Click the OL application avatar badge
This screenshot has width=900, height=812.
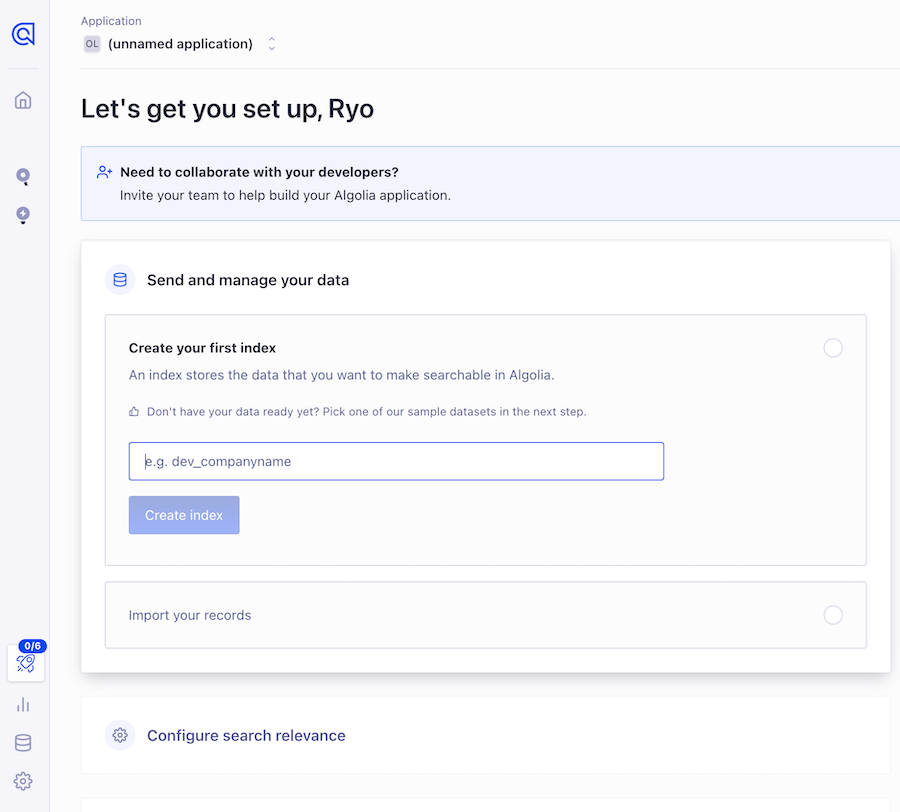[x=92, y=44]
